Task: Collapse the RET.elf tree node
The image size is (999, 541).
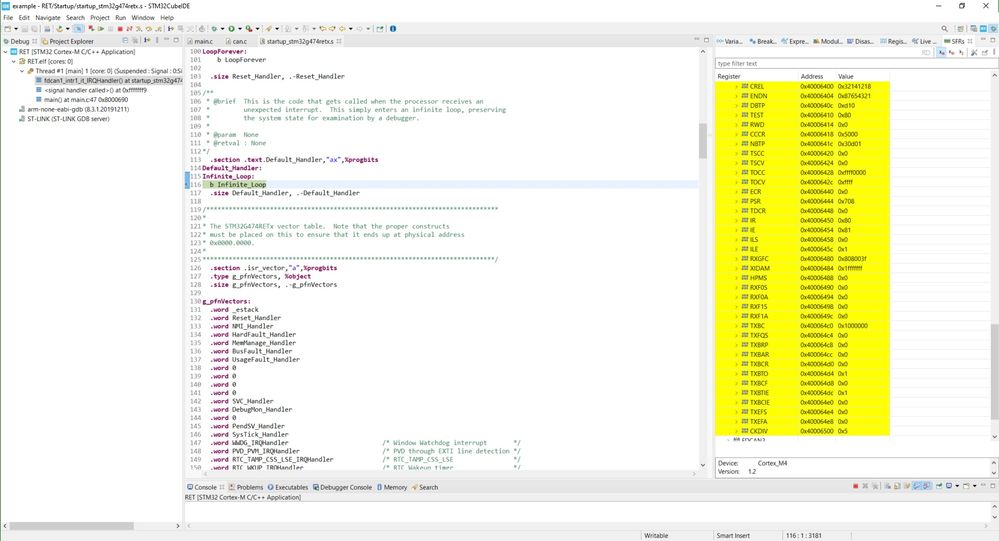Action: pos(13,61)
